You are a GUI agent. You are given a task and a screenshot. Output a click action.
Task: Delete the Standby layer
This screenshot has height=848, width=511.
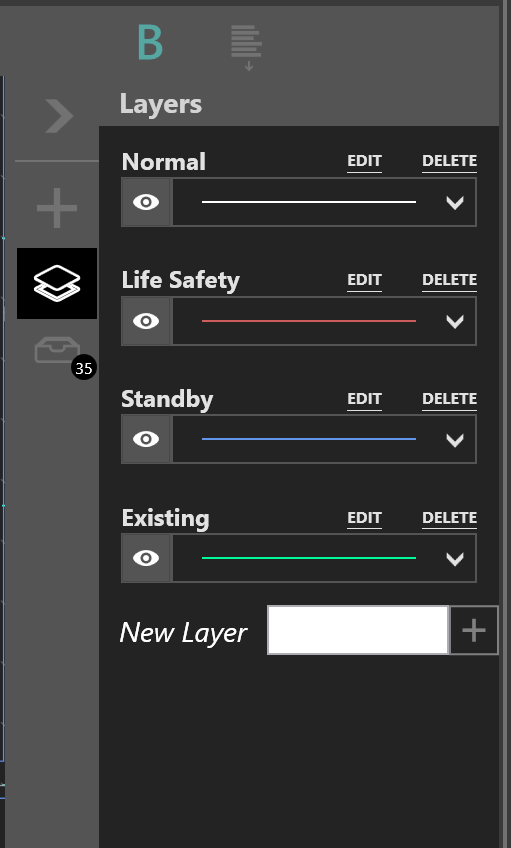[x=449, y=400]
